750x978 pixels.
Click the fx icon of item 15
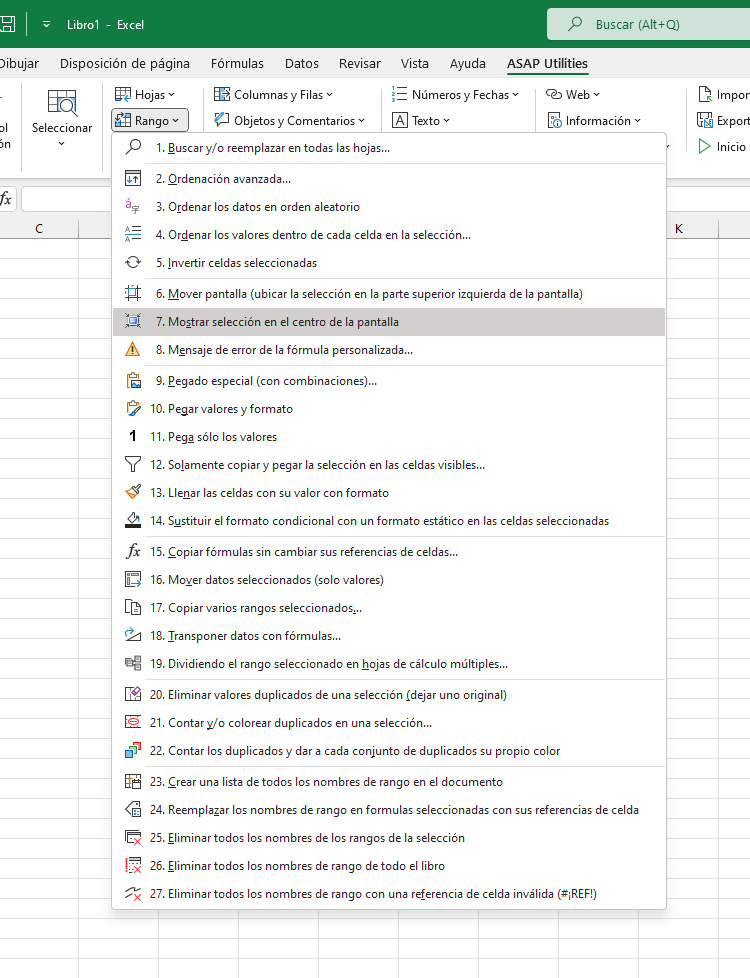click(x=133, y=551)
